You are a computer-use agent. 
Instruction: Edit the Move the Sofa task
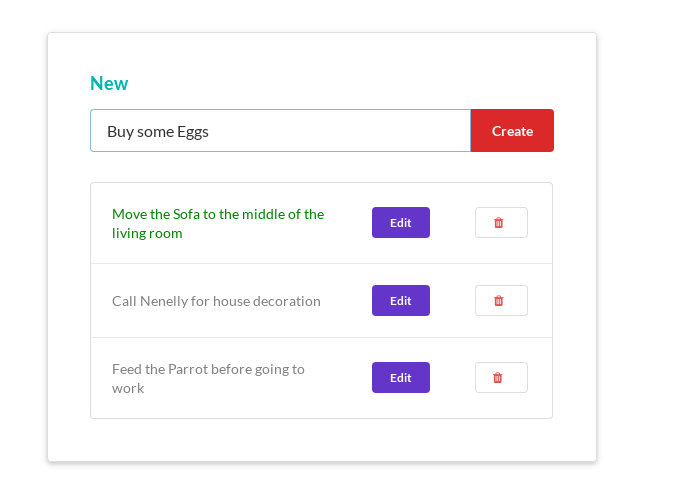pyautogui.click(x=400, y=223)
